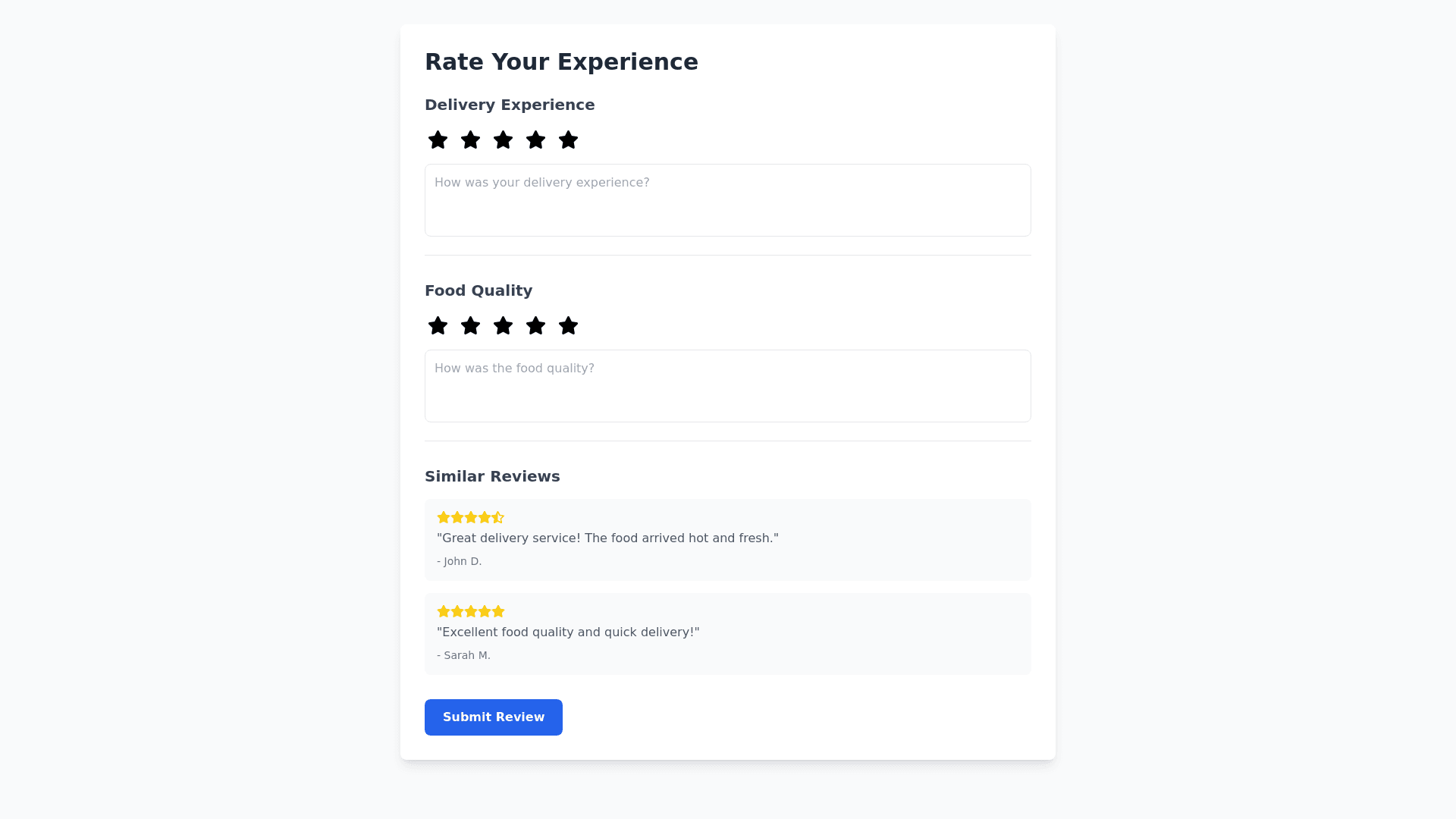Rate Delivery Experience five stars
The height and width of the screenshot is (819, 1456).
568,140
